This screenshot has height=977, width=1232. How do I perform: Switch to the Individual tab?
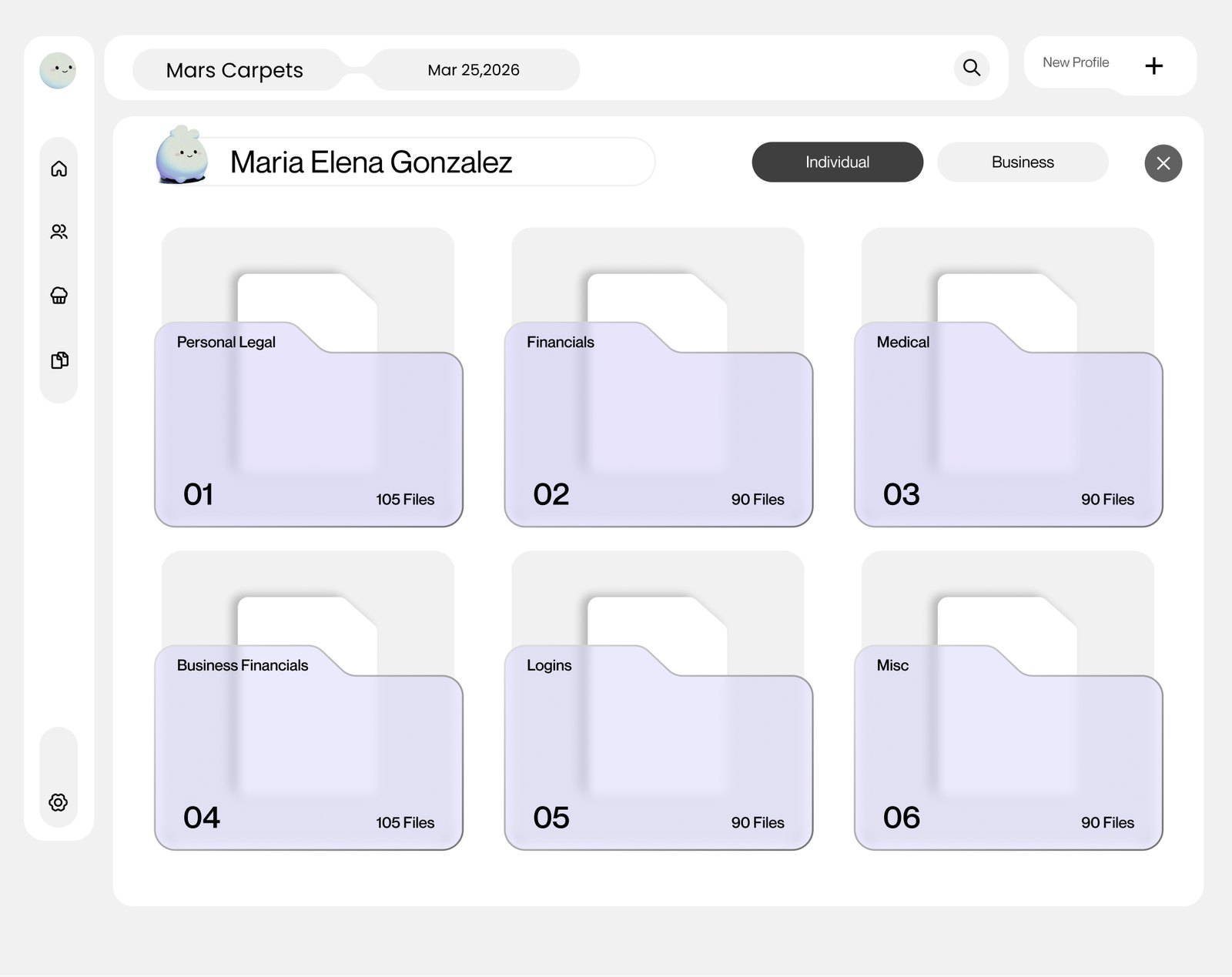[838, 162]
